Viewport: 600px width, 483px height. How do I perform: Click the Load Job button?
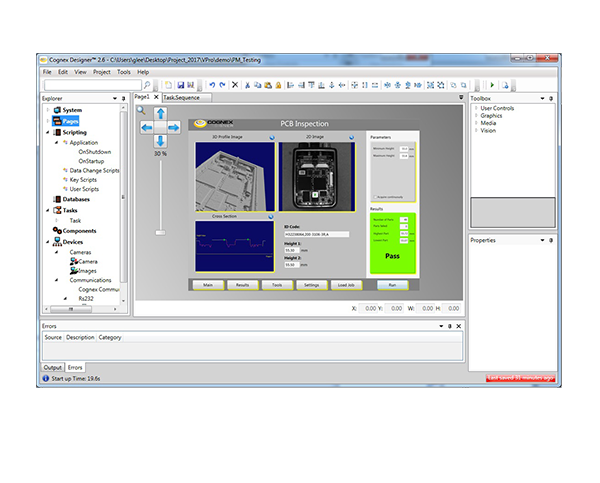[x=346, y=285]
